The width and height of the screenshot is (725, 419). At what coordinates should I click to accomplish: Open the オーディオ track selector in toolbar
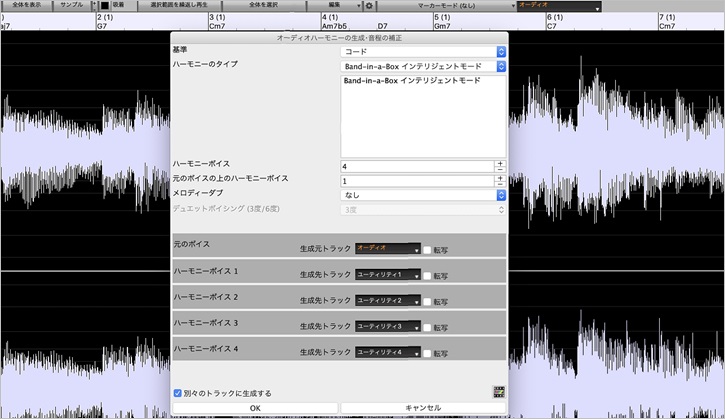click(x=559, y=6)
